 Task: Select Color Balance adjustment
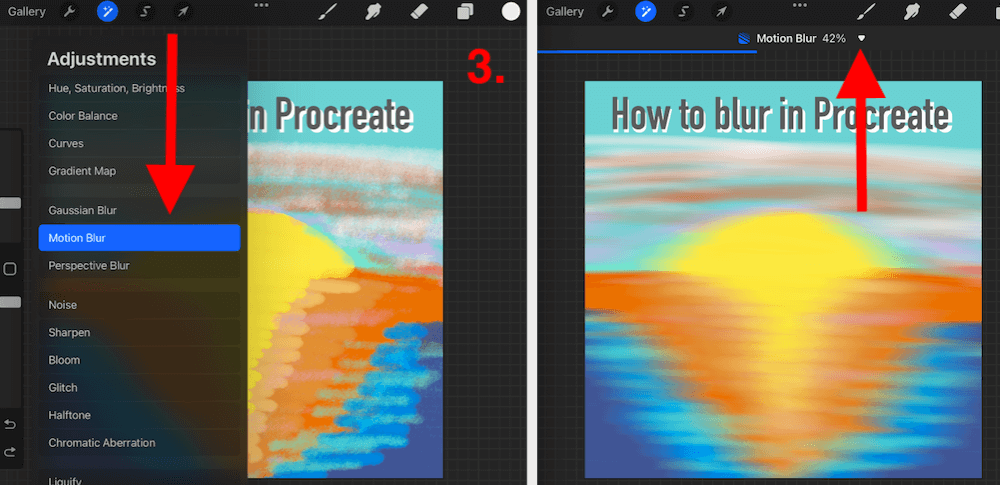pos(139,116)
